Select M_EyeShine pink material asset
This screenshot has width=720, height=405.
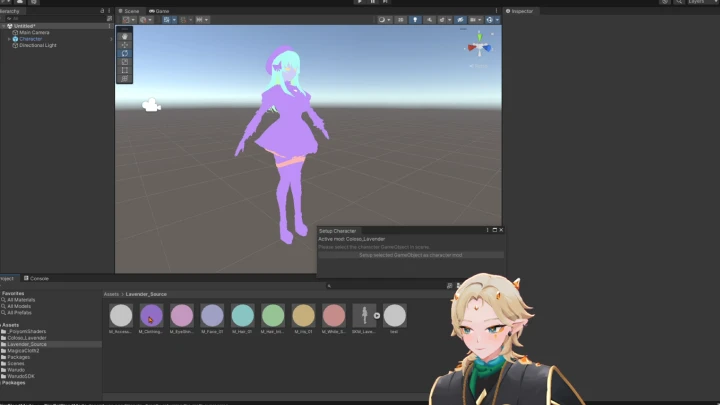pyautogui.click(x=182, y=318)
